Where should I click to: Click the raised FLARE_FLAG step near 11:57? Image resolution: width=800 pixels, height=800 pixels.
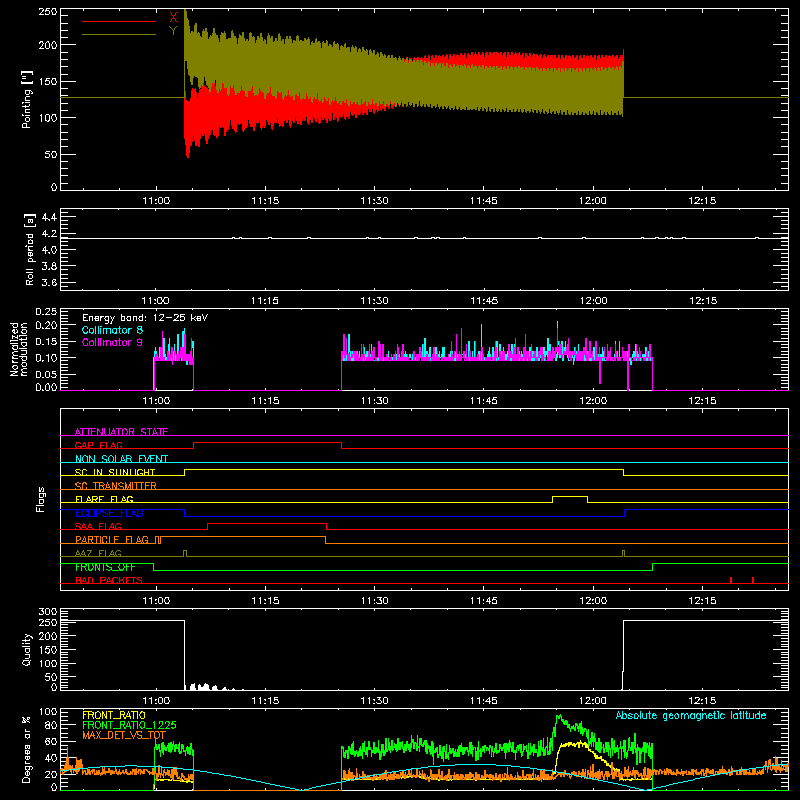[x=570, y=496]
